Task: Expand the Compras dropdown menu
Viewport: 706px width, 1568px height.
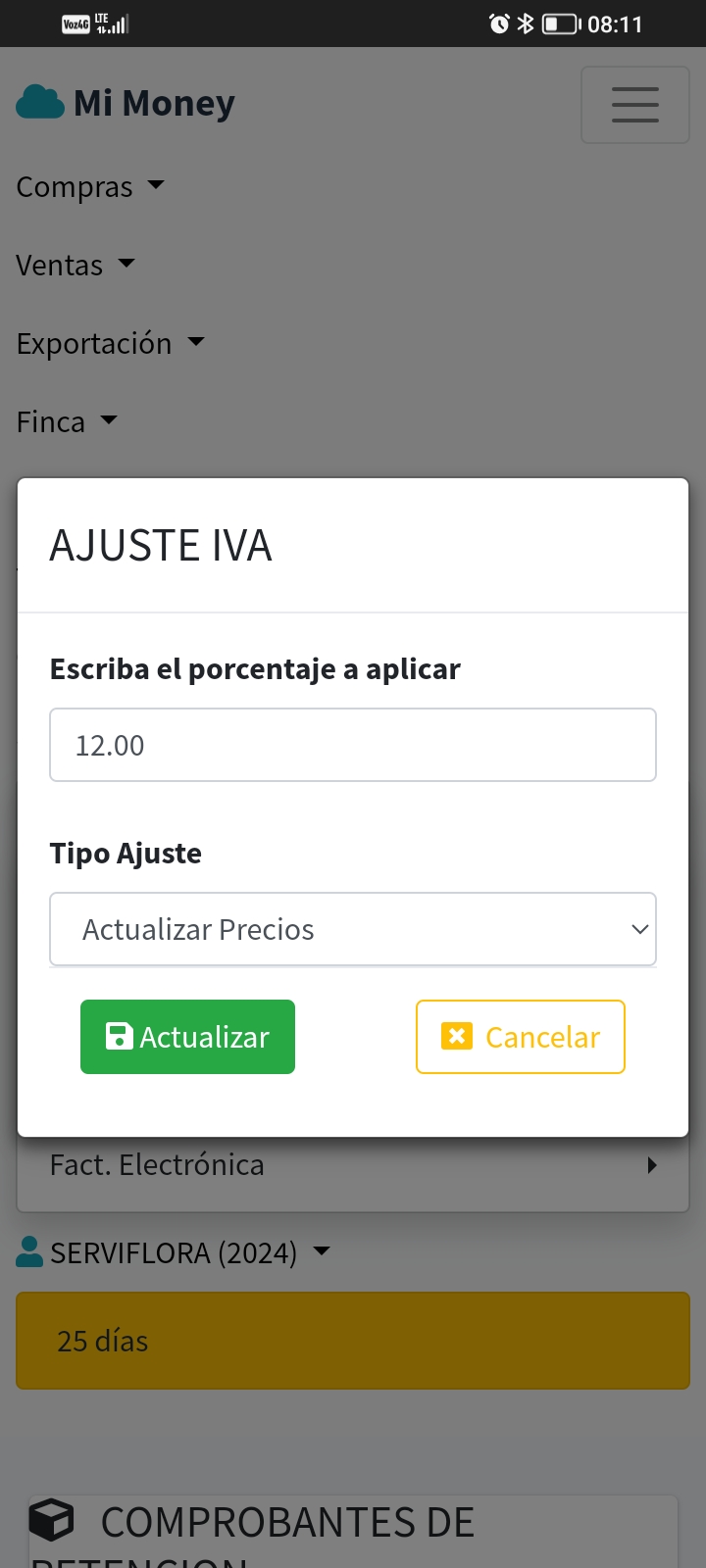Action: click(90, 186)
